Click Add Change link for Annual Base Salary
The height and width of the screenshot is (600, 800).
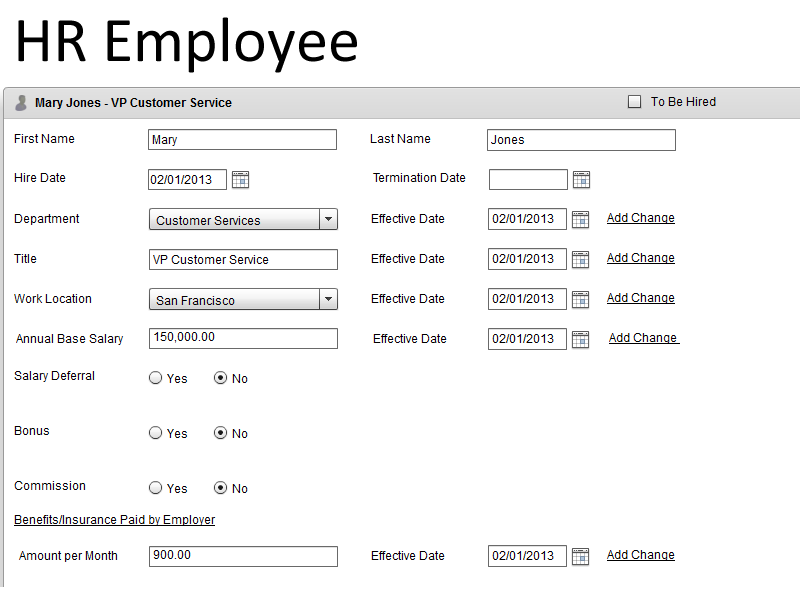[x=643, y=338]
